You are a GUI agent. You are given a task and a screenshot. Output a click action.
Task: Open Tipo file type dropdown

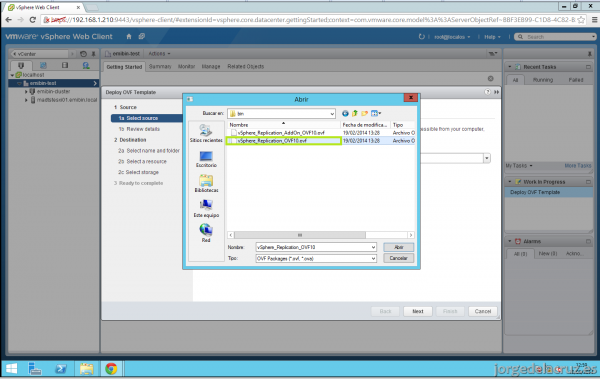coord(373,259)
